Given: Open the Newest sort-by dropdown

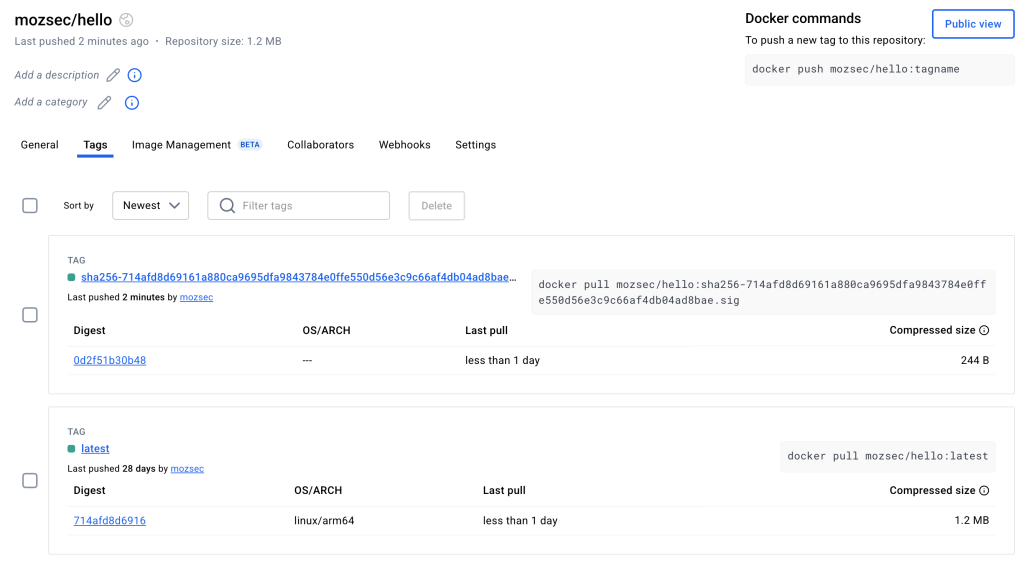Looking at the screenshot, I should pyautogui.click(x=150, y=206).
